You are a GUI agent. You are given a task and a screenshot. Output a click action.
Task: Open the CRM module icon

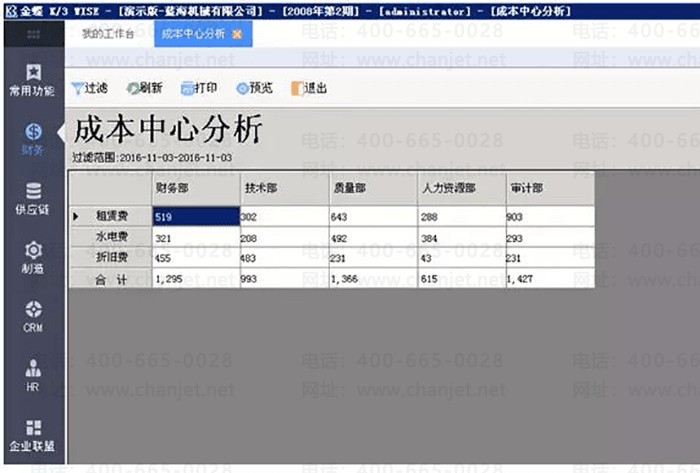[33, 316]
